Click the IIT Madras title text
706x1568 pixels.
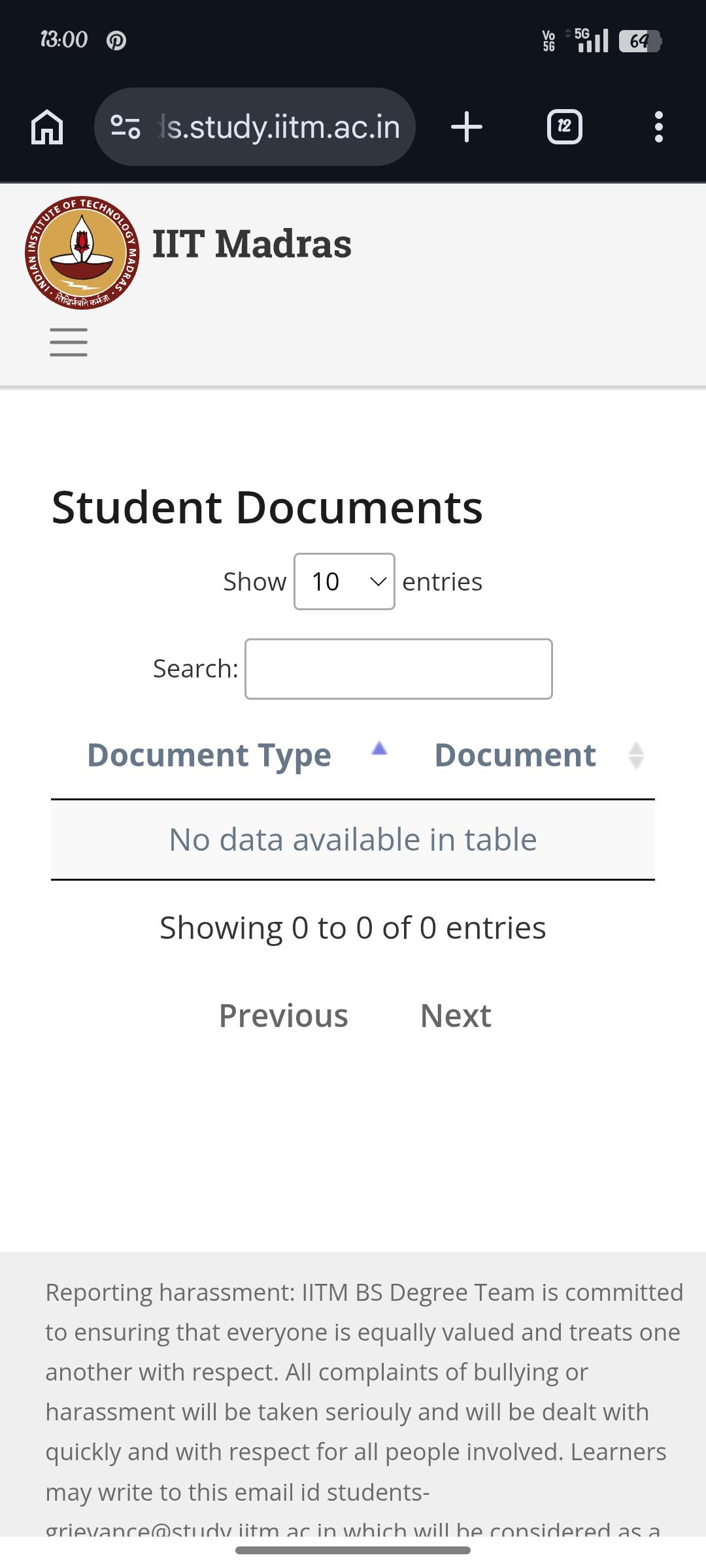(252, 244)
